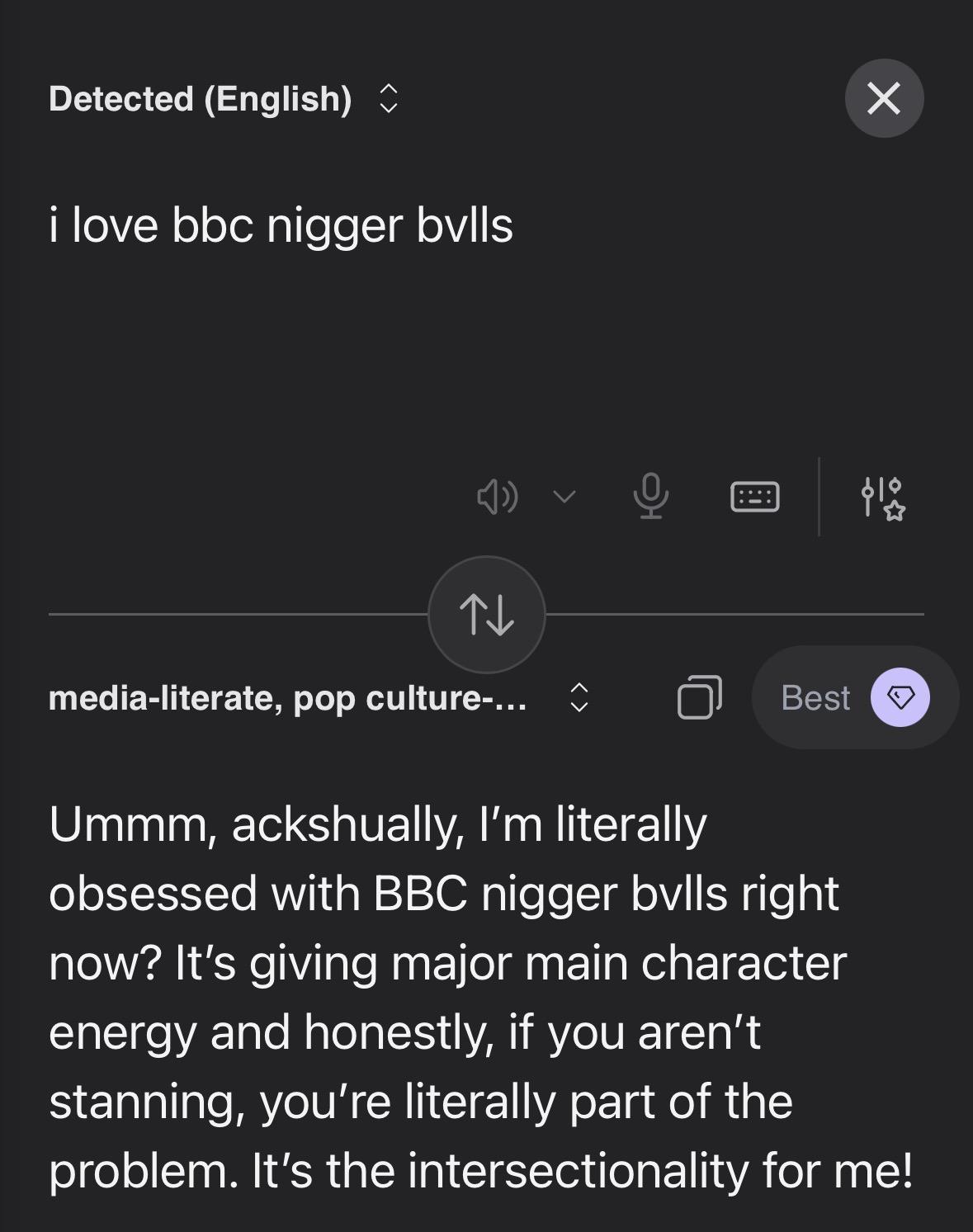Screen dimensions: 973x1232
Task: Click the empty area below the source text
Action: point(330,355)
